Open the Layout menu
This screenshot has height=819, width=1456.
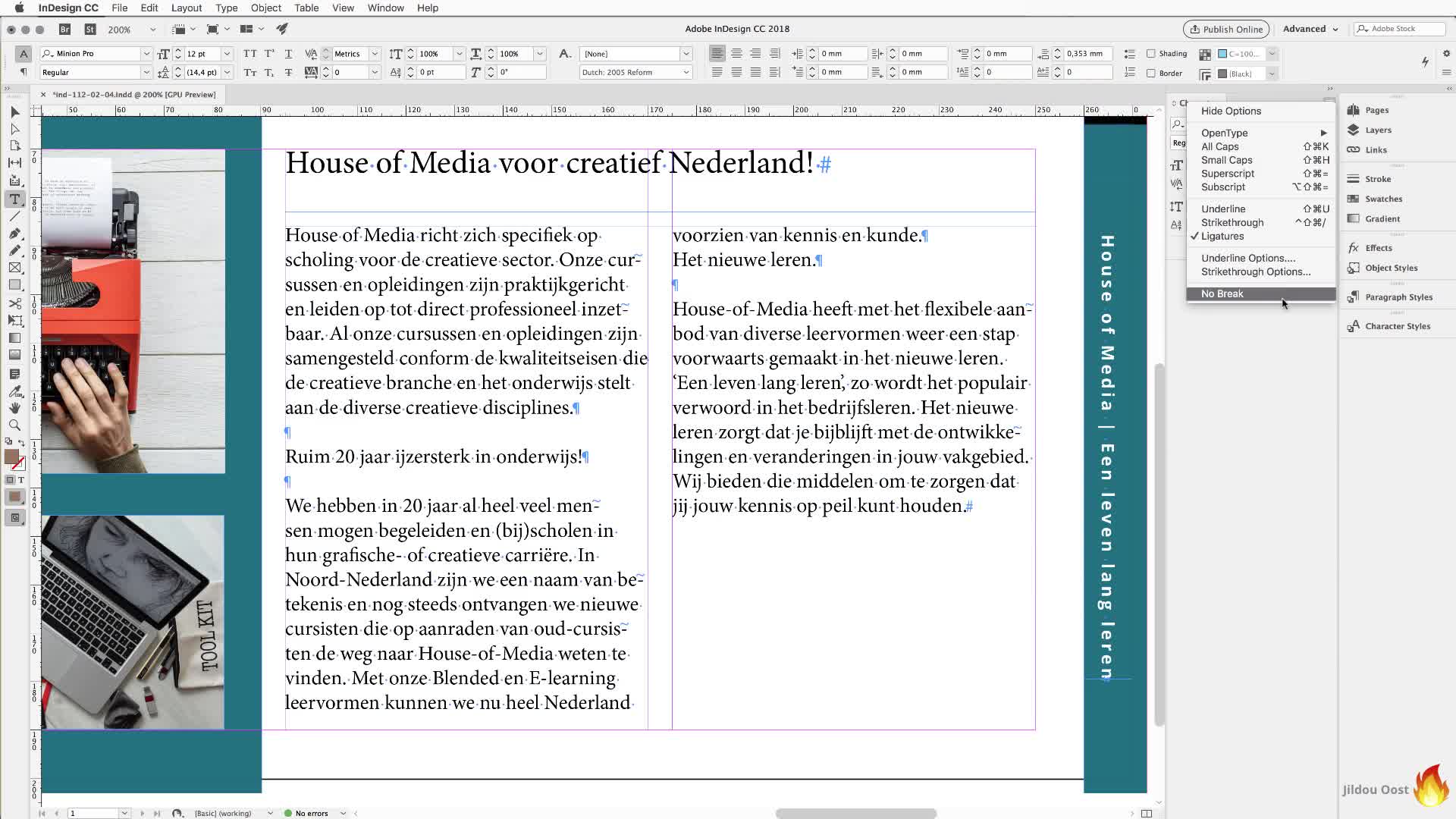point(187,8)
